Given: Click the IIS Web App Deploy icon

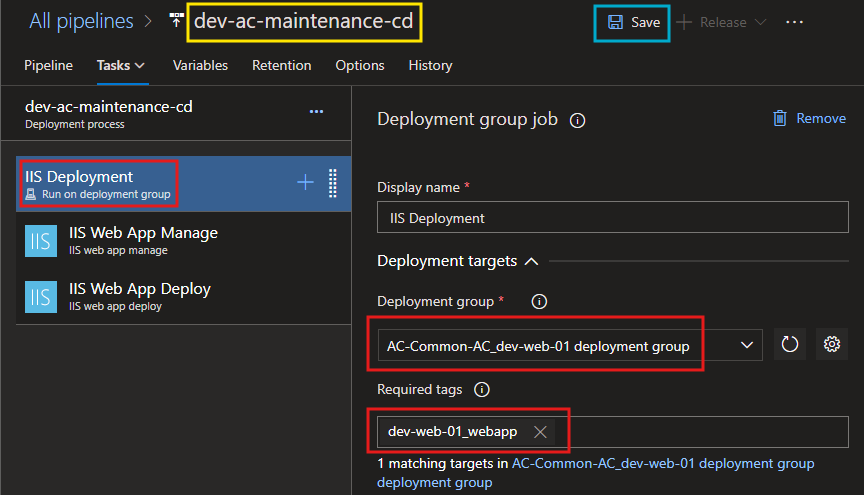Looking at the screenshot, I should 41,297.
